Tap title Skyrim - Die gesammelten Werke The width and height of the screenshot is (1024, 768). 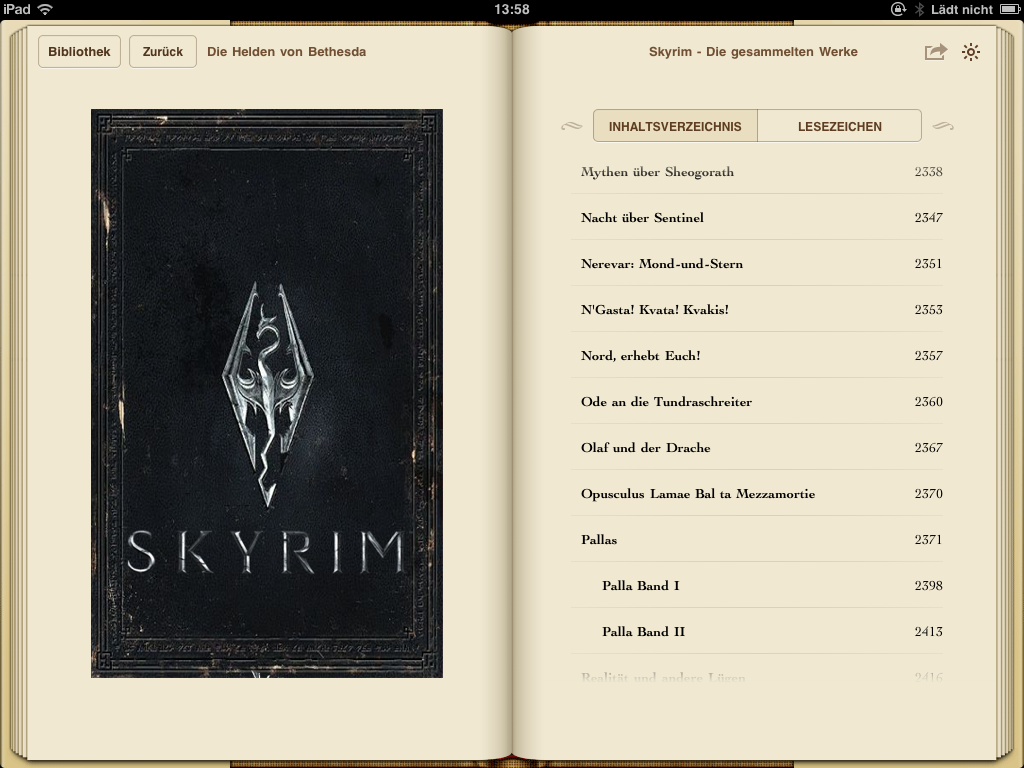pos(753,52)
